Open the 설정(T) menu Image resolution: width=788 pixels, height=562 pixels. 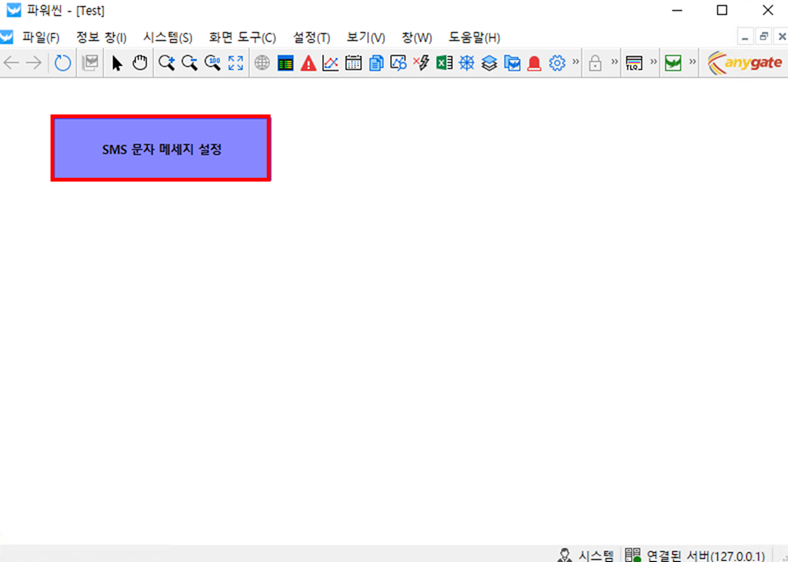(x=312, y=38)
